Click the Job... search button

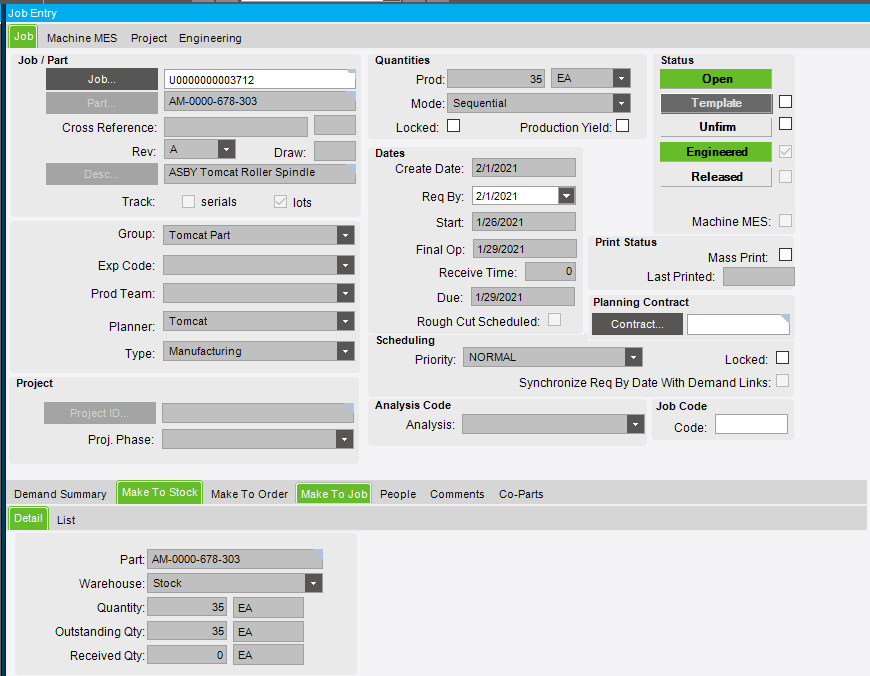pos(102,79)
